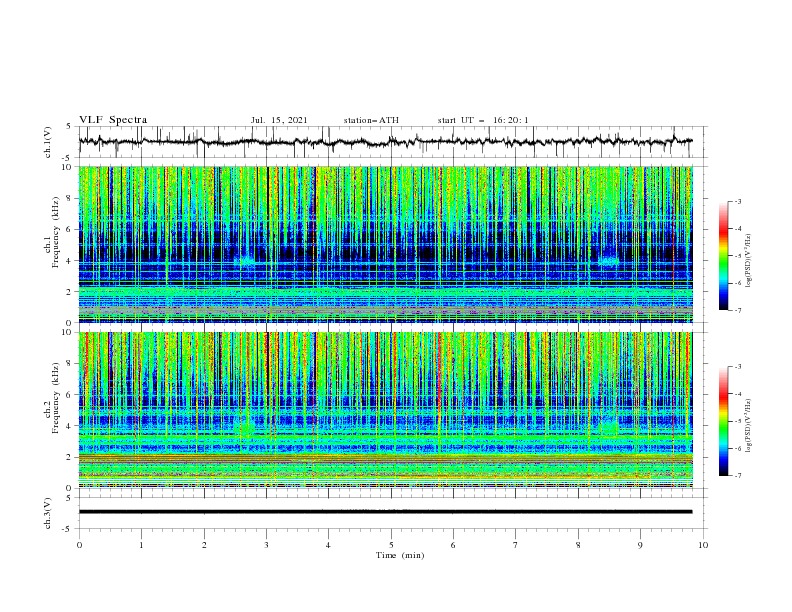Click time axis tick label "2"
Image resolution: width=792 pixels, height=612 pixels.
coord(204,545)
